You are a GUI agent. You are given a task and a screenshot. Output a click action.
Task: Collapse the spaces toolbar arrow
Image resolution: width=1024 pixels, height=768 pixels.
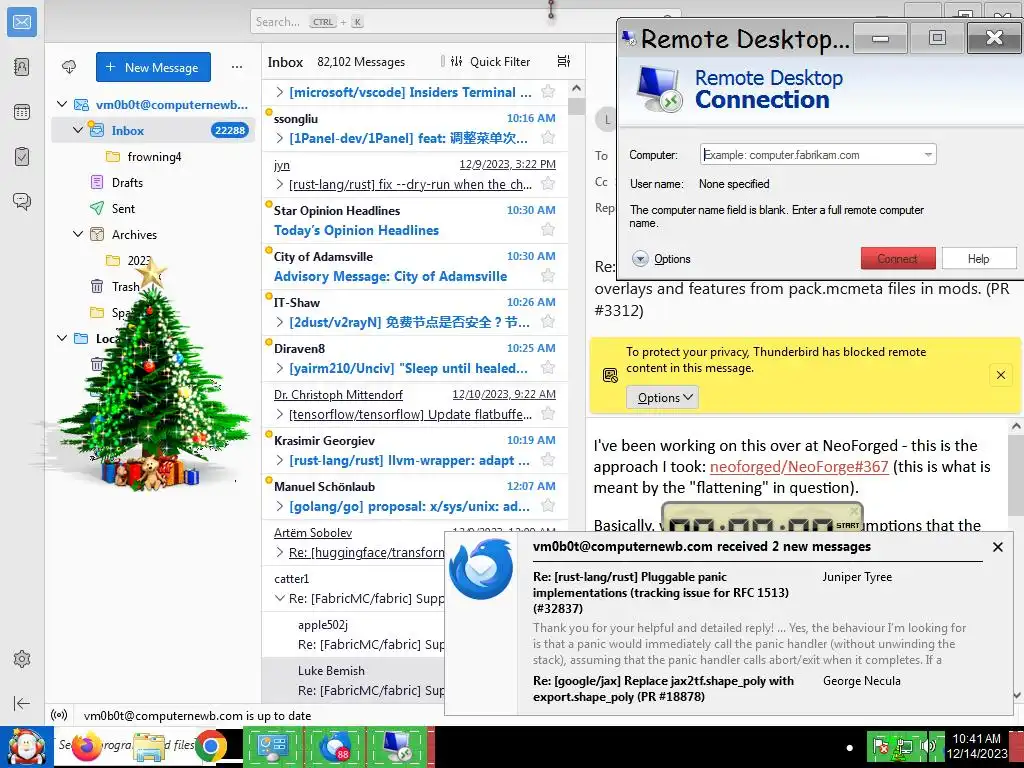pyautogui.click(x=22, y=703)
